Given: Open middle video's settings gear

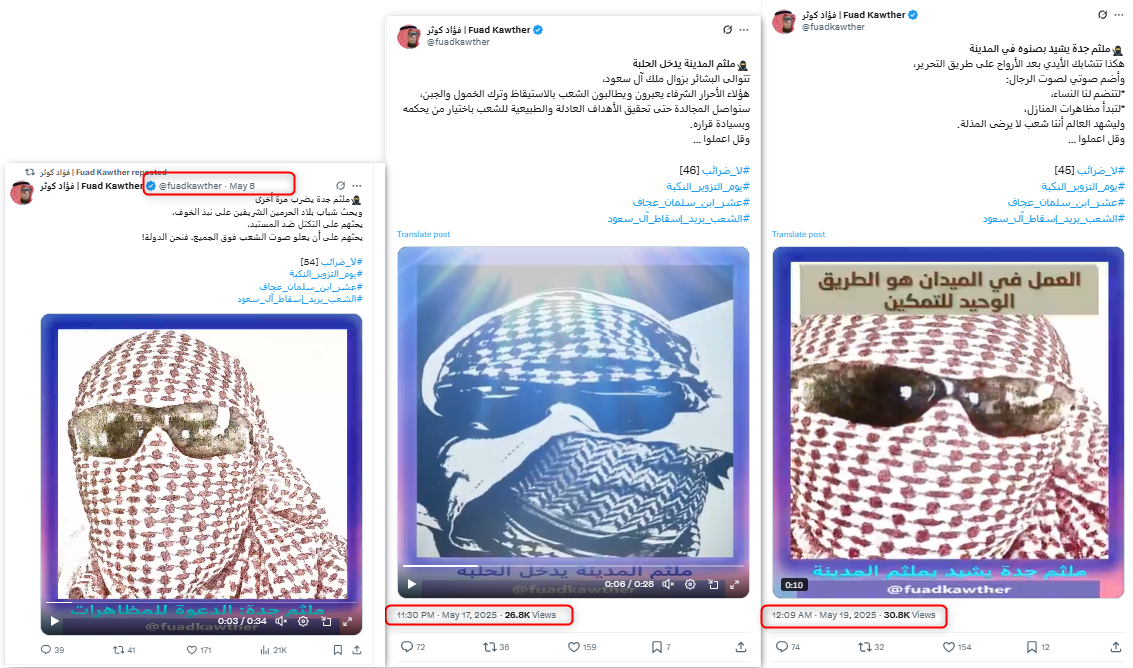Looking at the screenshot, I should click(x=690, y=584).
